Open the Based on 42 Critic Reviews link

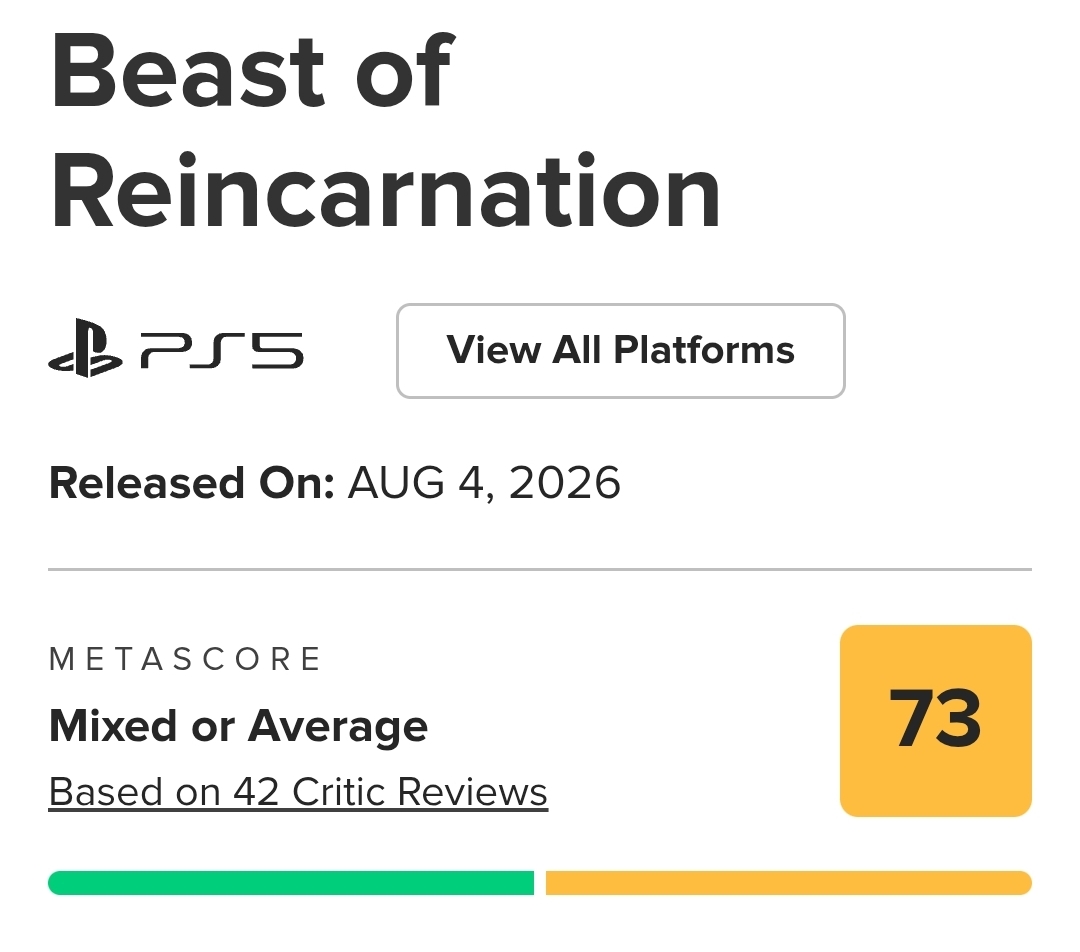click(298, 792)
